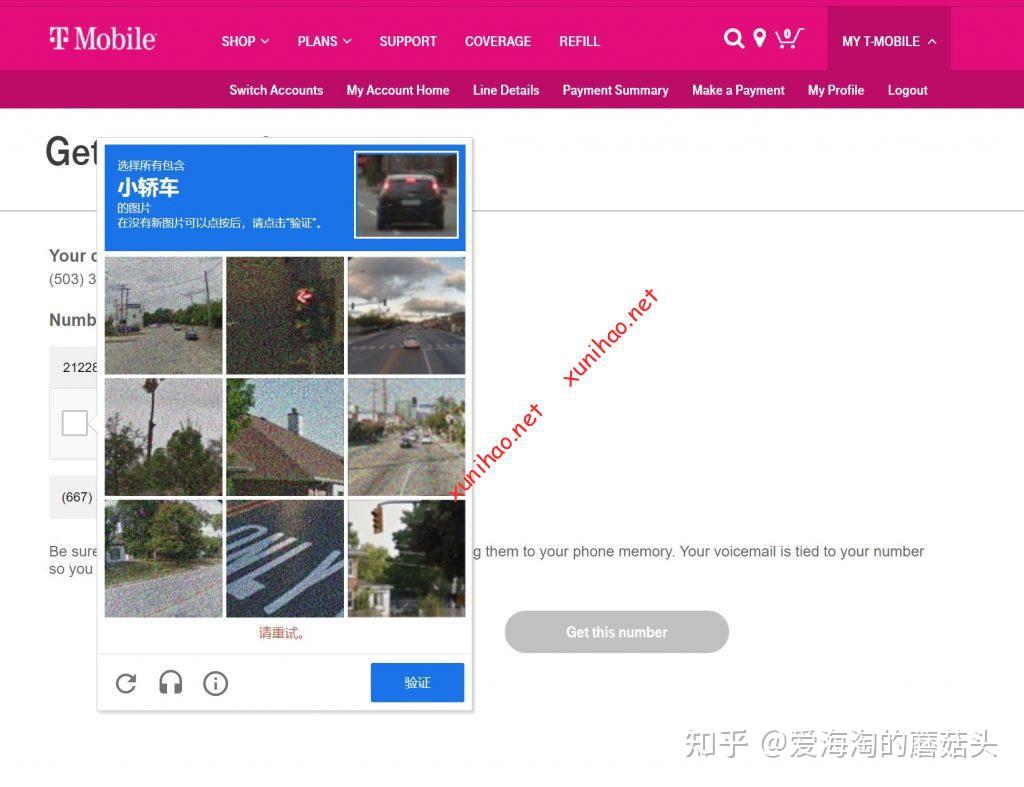
Task: Expand the PLANS dropdown
Action: pyautogui.click(x=323, y=41)
